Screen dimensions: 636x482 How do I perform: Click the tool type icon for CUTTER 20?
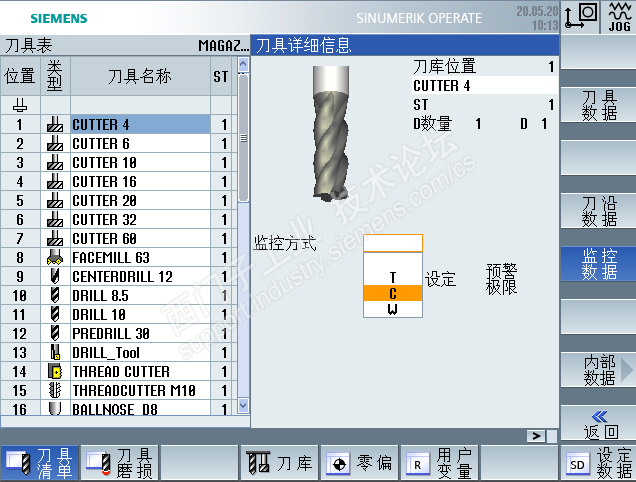click(55, 200)
